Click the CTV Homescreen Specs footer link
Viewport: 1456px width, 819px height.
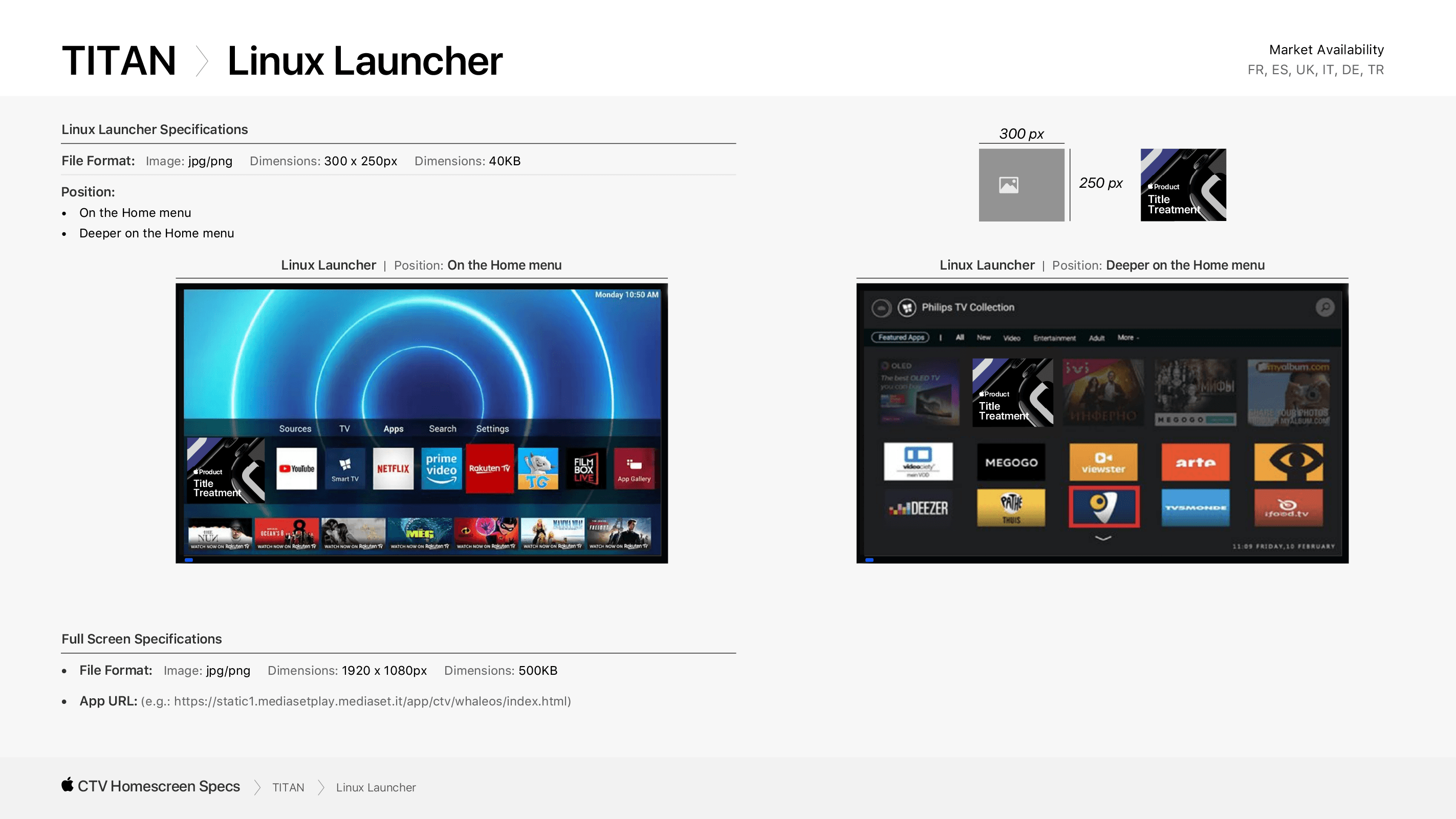click(158, 786)
